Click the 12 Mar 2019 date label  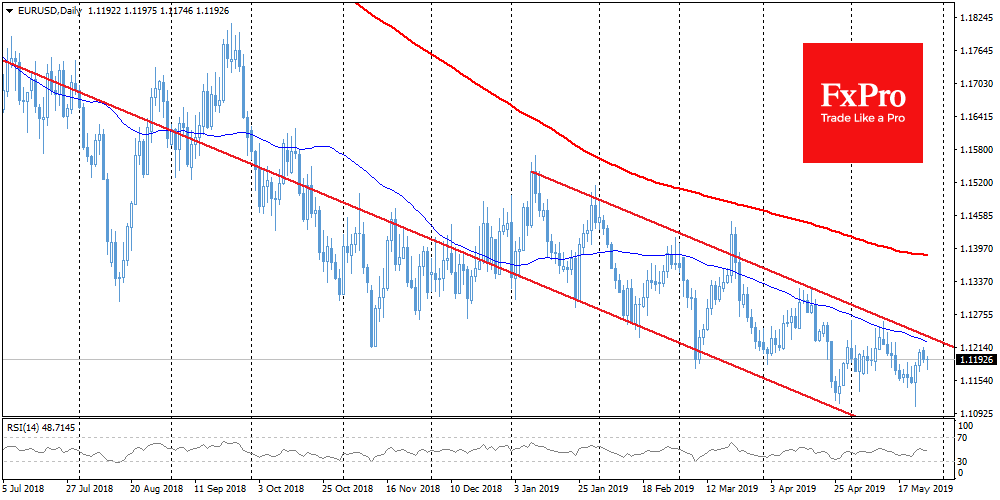pos(733,492)
